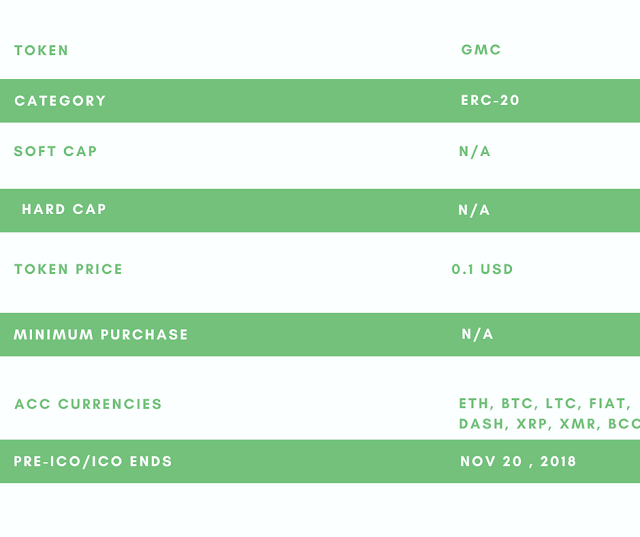
Task: Select the 0.1 USD price value
Action: 482,269
